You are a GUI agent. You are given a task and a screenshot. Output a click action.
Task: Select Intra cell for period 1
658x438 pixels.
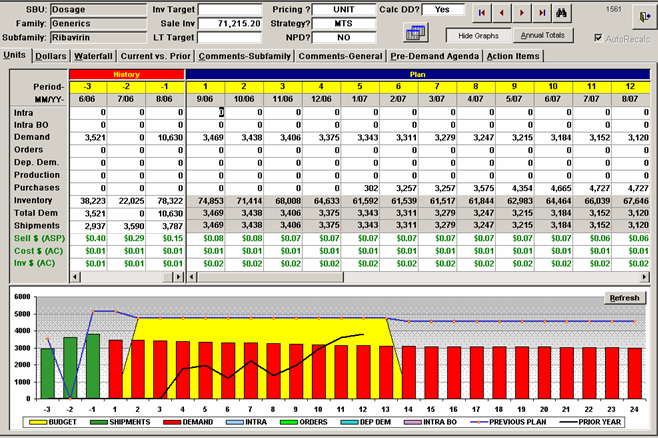(x=205, y=112)
